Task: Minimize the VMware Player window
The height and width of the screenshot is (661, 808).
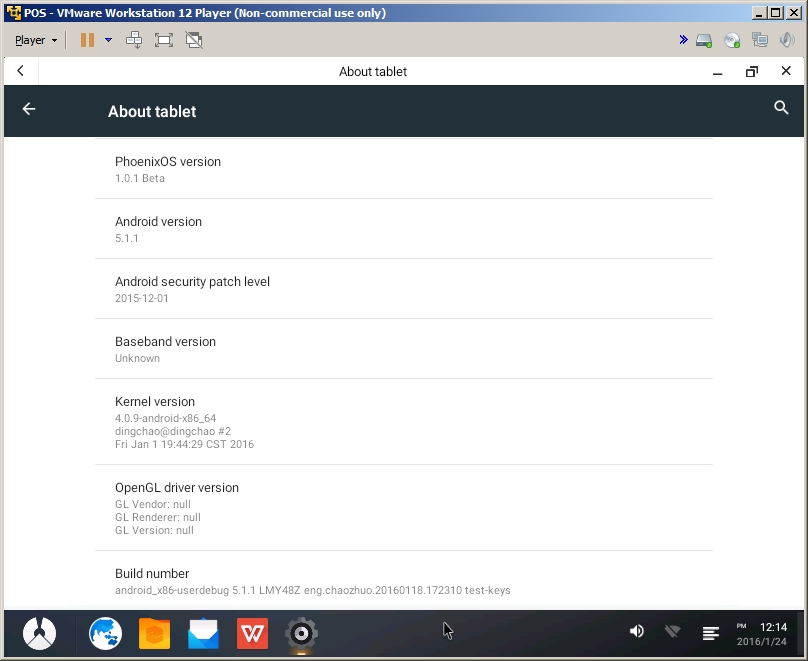Action: (759, 13)
